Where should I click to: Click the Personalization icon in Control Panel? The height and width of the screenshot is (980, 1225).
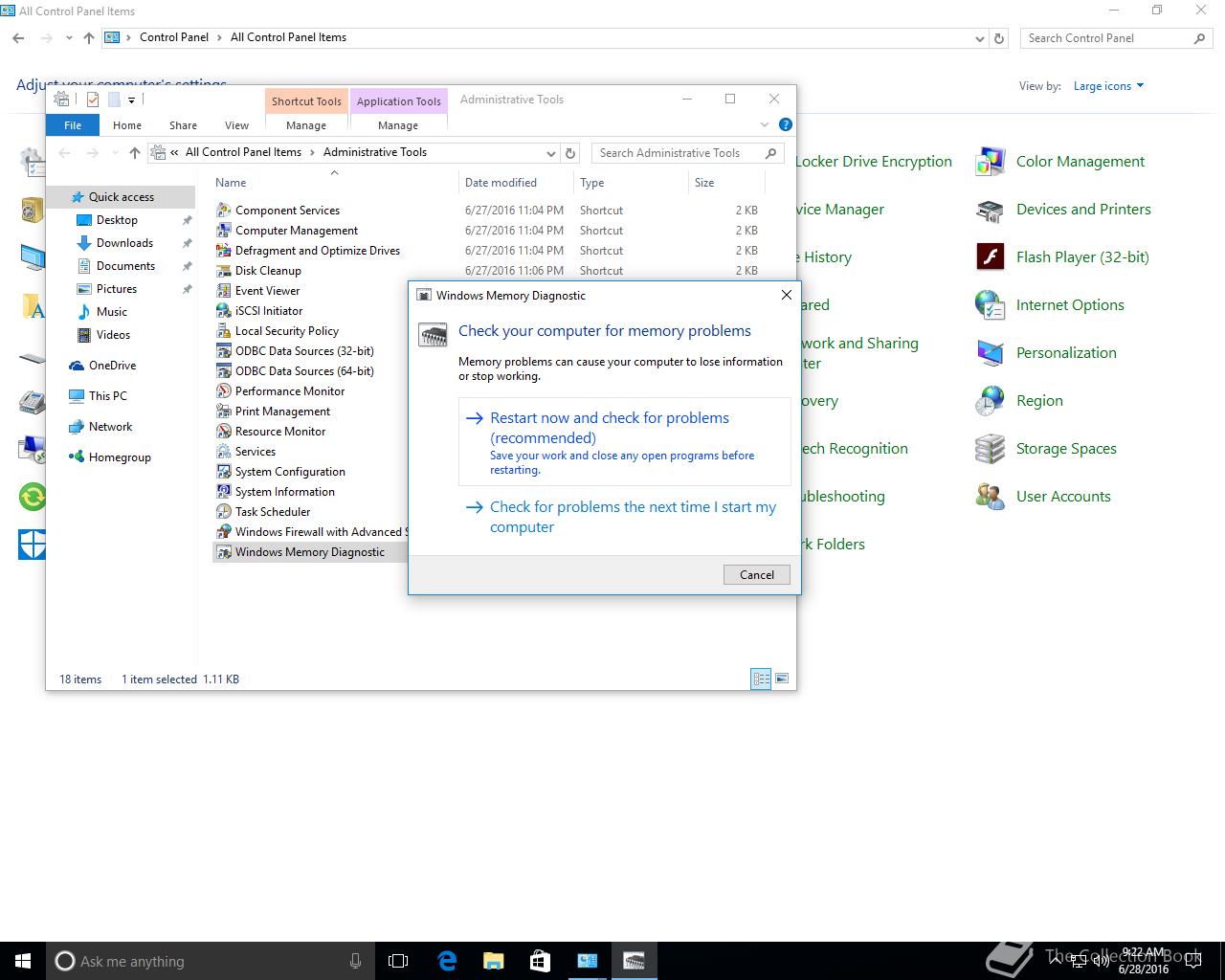[990, 353]
